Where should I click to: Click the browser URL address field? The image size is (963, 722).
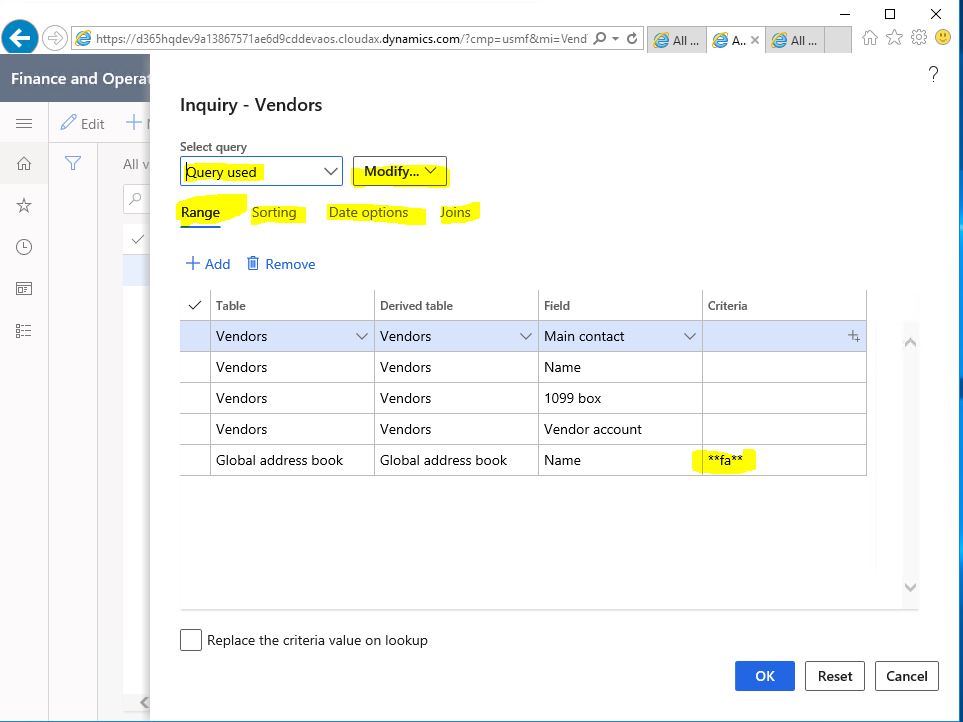341,39
